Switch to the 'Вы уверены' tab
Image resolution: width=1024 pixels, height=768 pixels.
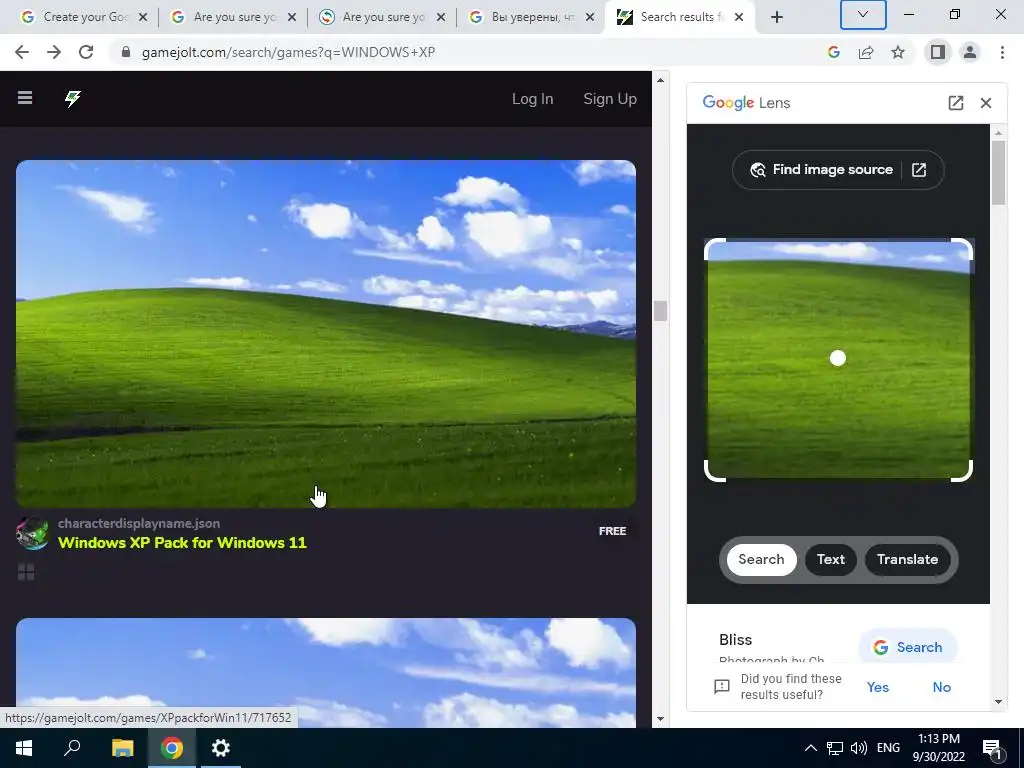click(x=531, y=17)
